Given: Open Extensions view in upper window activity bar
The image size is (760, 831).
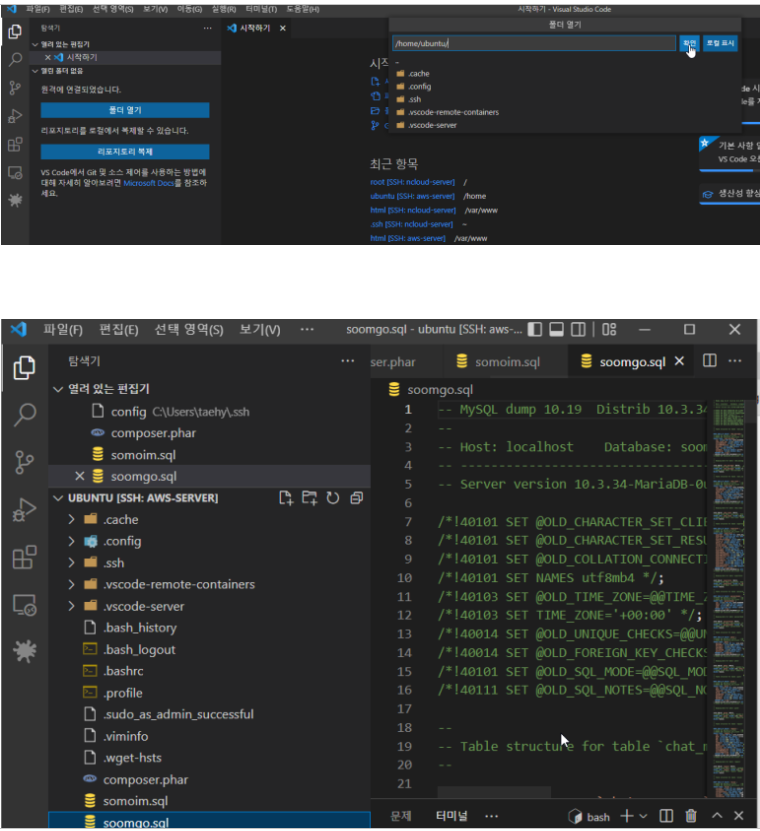Looking at the screenshot, I should [15, 144].
